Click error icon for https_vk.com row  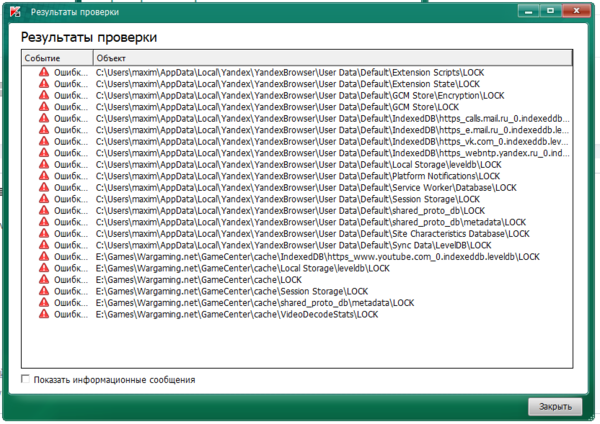point(44,141)
